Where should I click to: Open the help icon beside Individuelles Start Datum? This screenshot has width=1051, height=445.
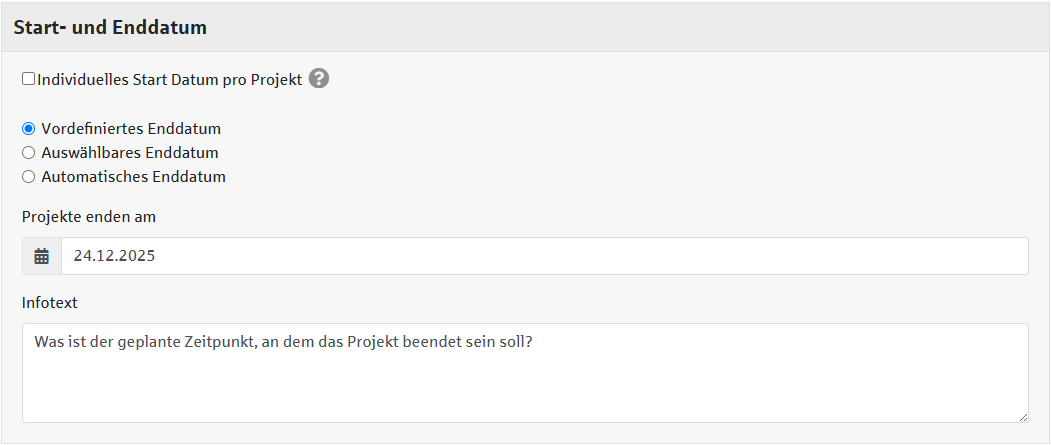click(319, 78)
